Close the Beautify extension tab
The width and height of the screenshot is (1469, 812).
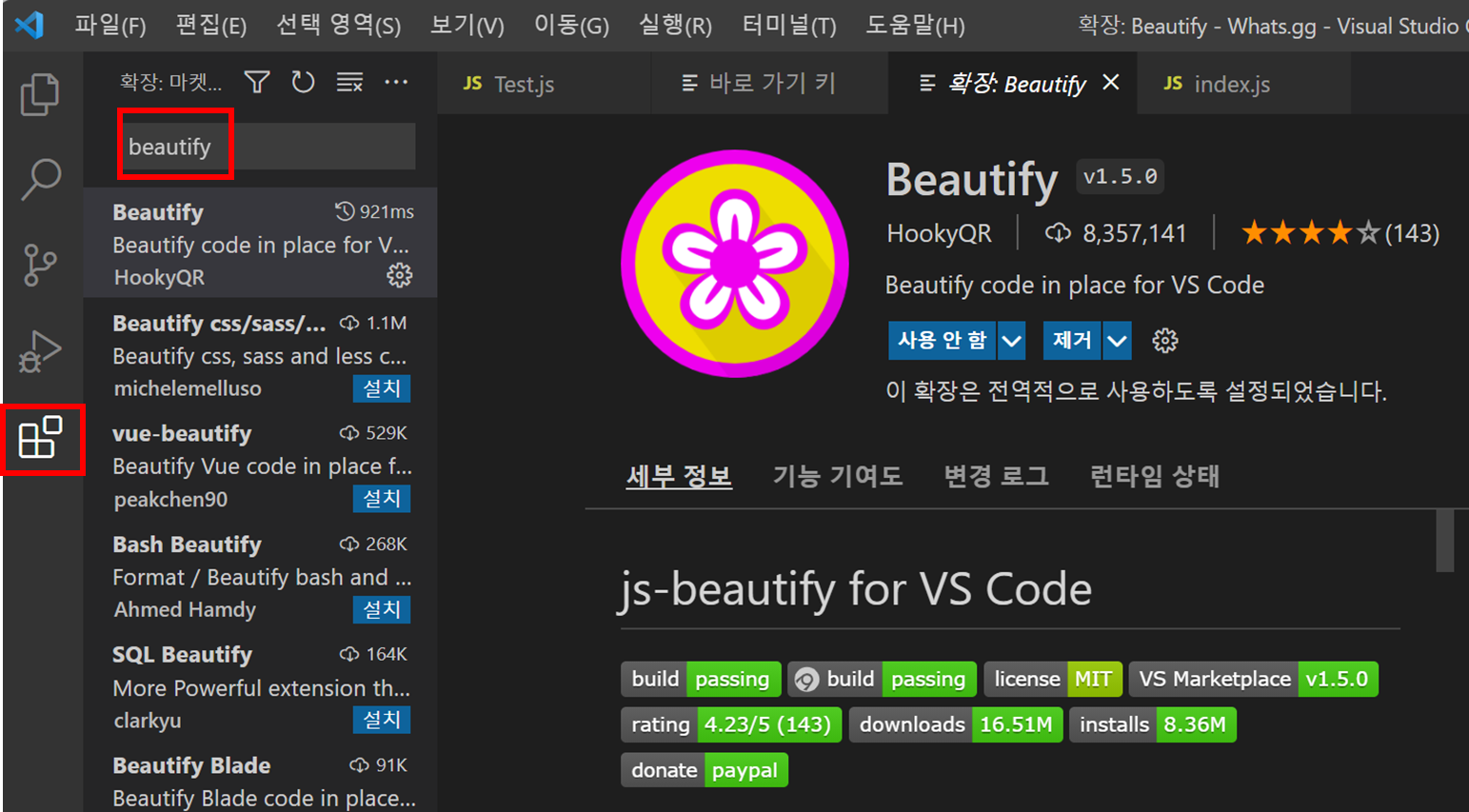[x=1110, y=83]
